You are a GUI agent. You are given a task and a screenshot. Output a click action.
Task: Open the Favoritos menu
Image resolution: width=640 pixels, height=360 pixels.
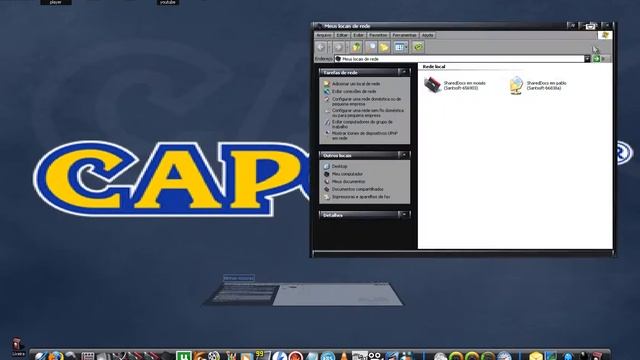tap(378, 36)
